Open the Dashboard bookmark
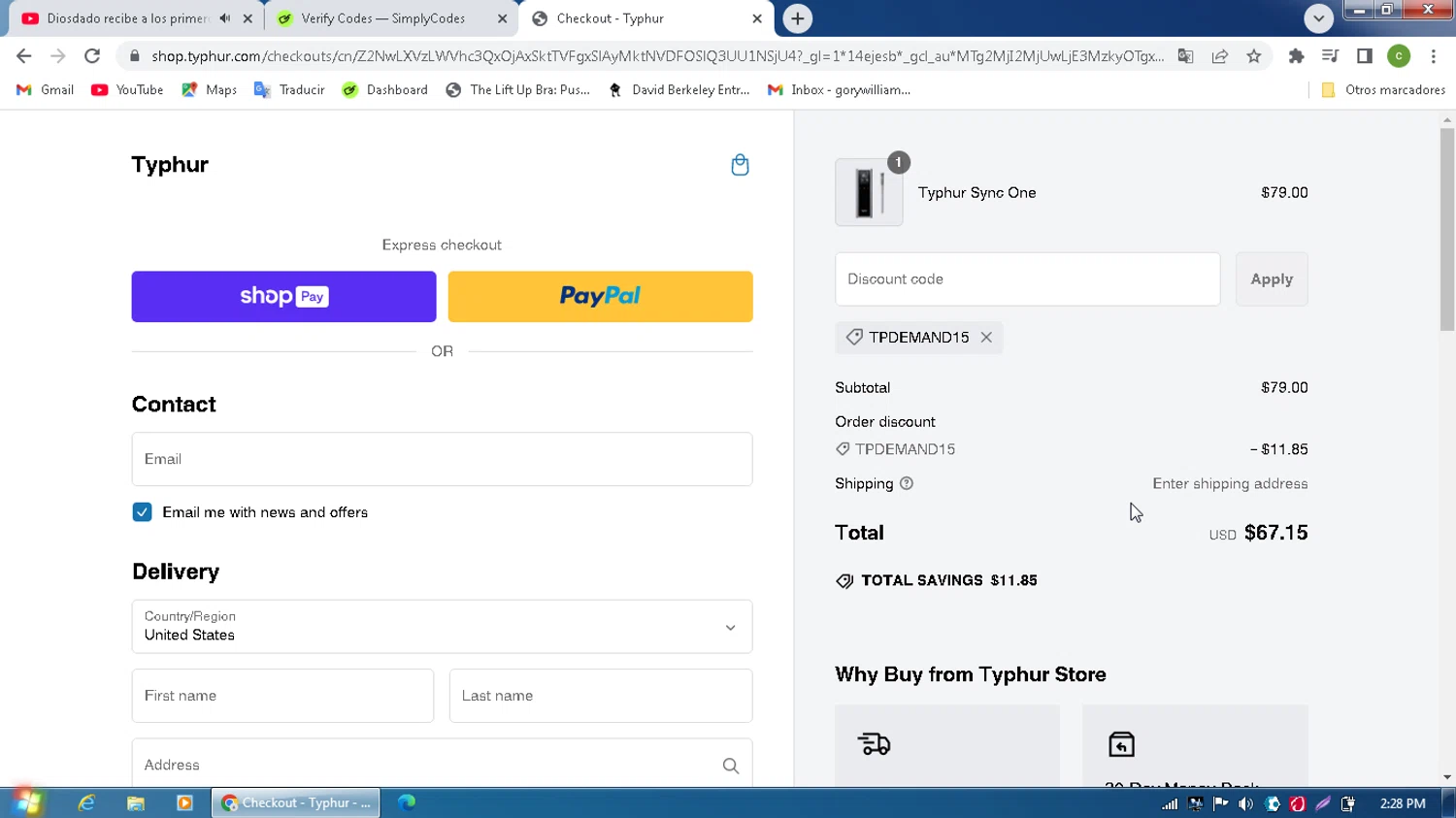 point(384,89)
